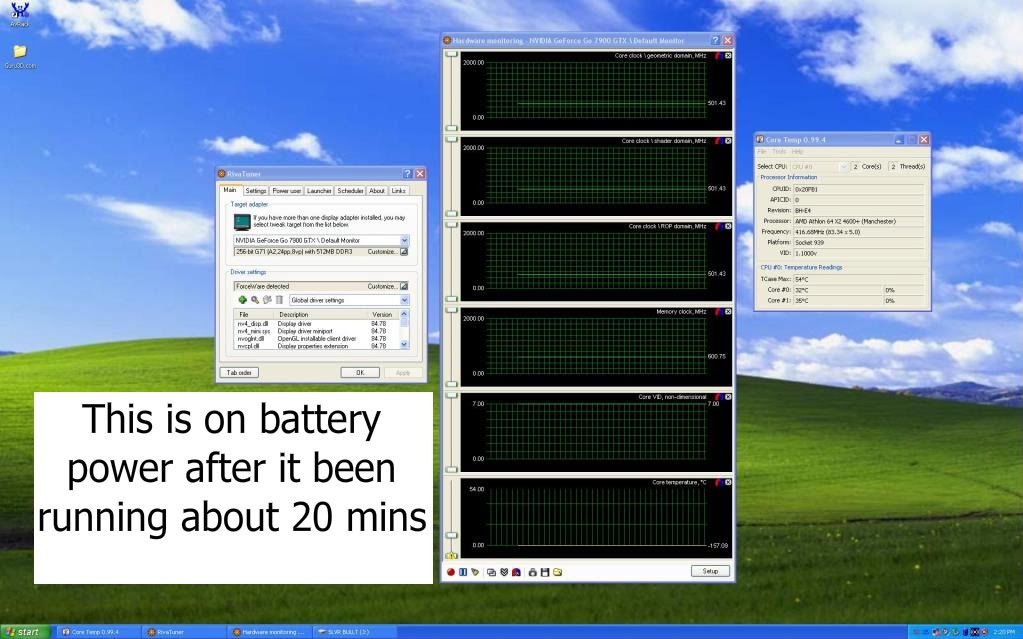This screenshot has height=639, width=1023.
Task: Open the Help menu in Core Temp
Action: click(x=797, y=151)
